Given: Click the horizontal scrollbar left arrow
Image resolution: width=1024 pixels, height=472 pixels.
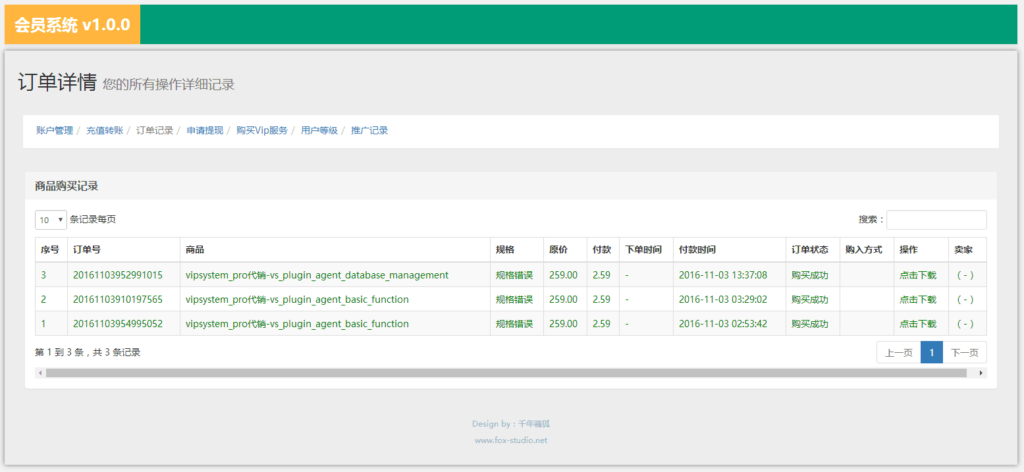Looking at the screenshot, I should tap(40, 373).
